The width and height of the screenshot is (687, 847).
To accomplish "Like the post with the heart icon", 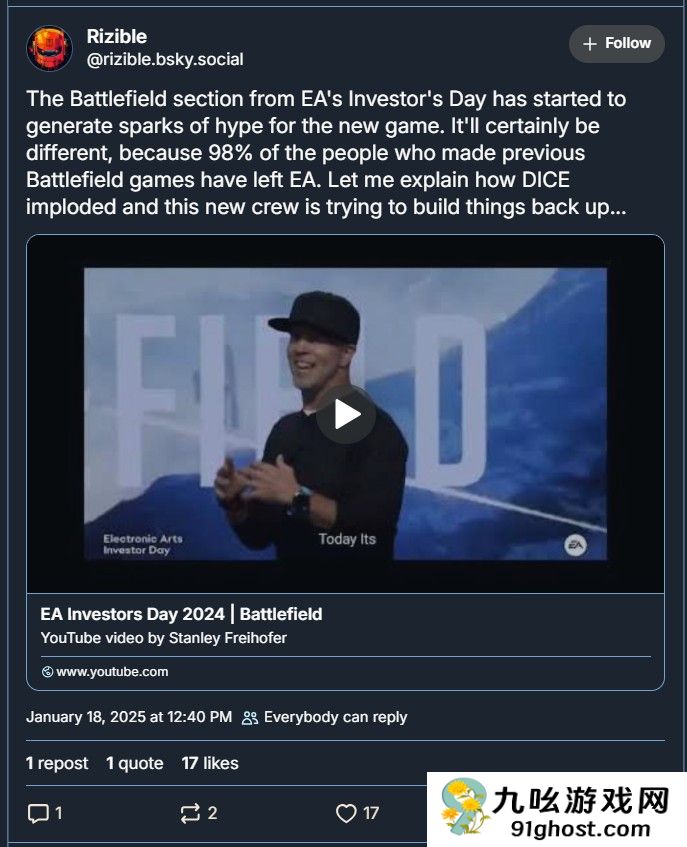I will click(346, 813).
